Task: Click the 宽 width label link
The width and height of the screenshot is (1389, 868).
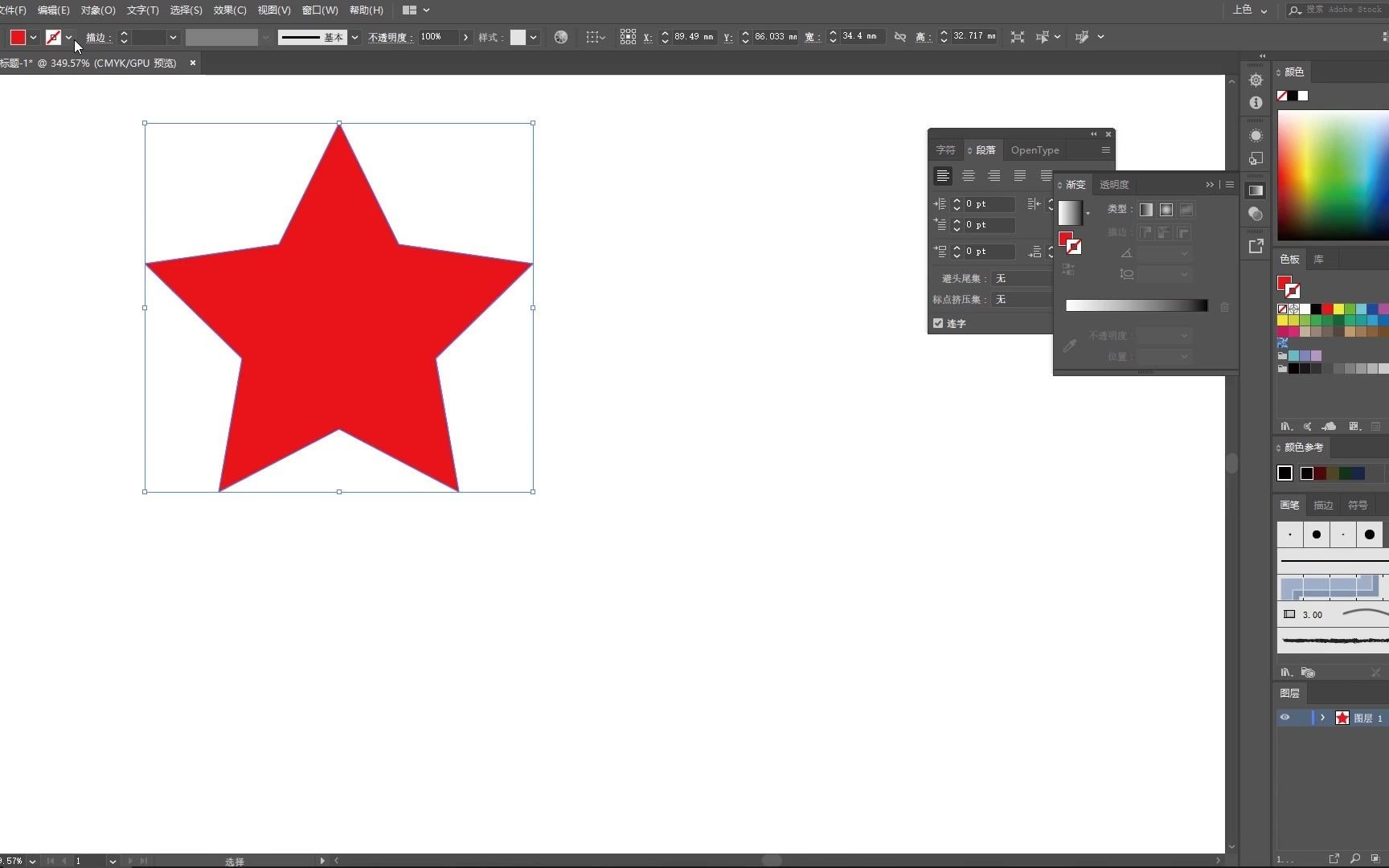Action: (x=812, y=37)
